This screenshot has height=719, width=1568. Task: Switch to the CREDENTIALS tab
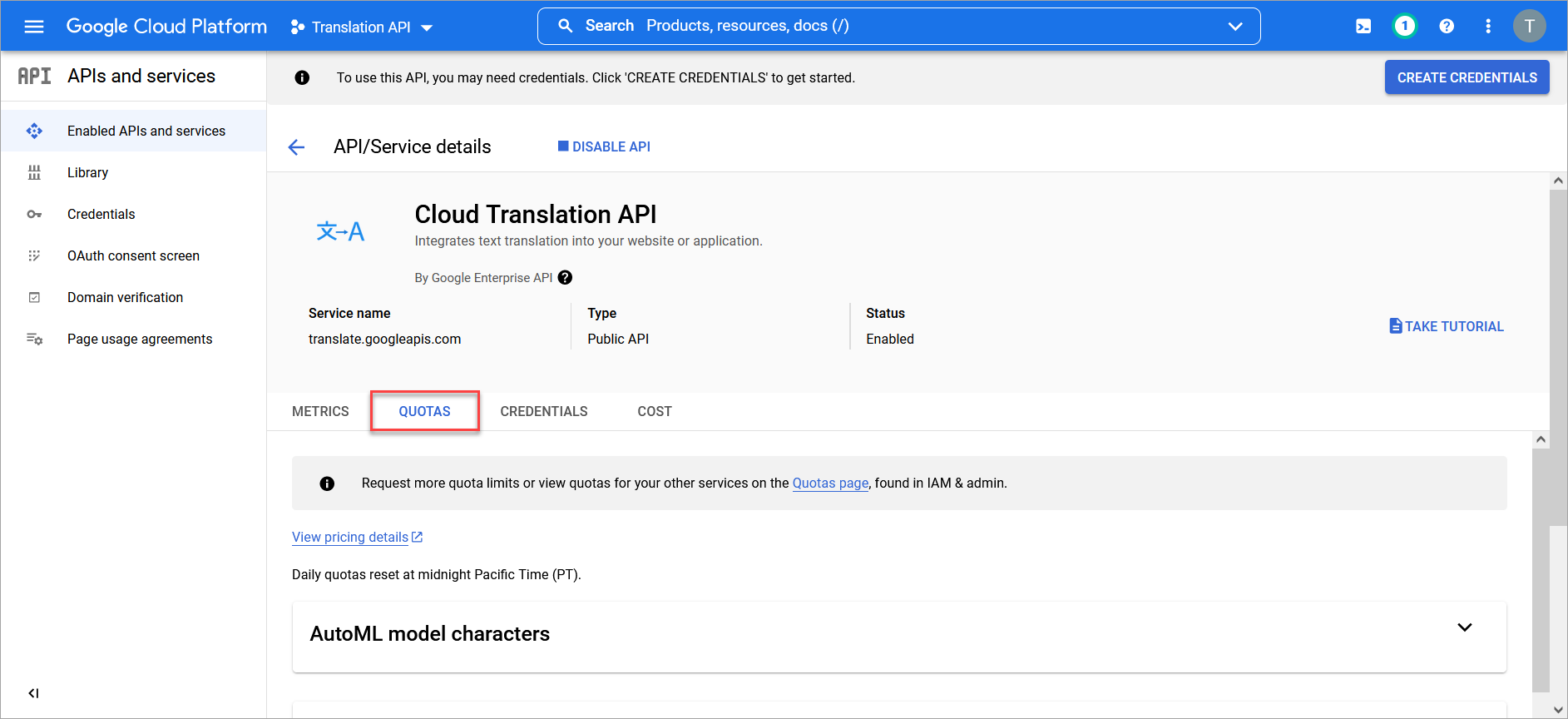[544, 411]
